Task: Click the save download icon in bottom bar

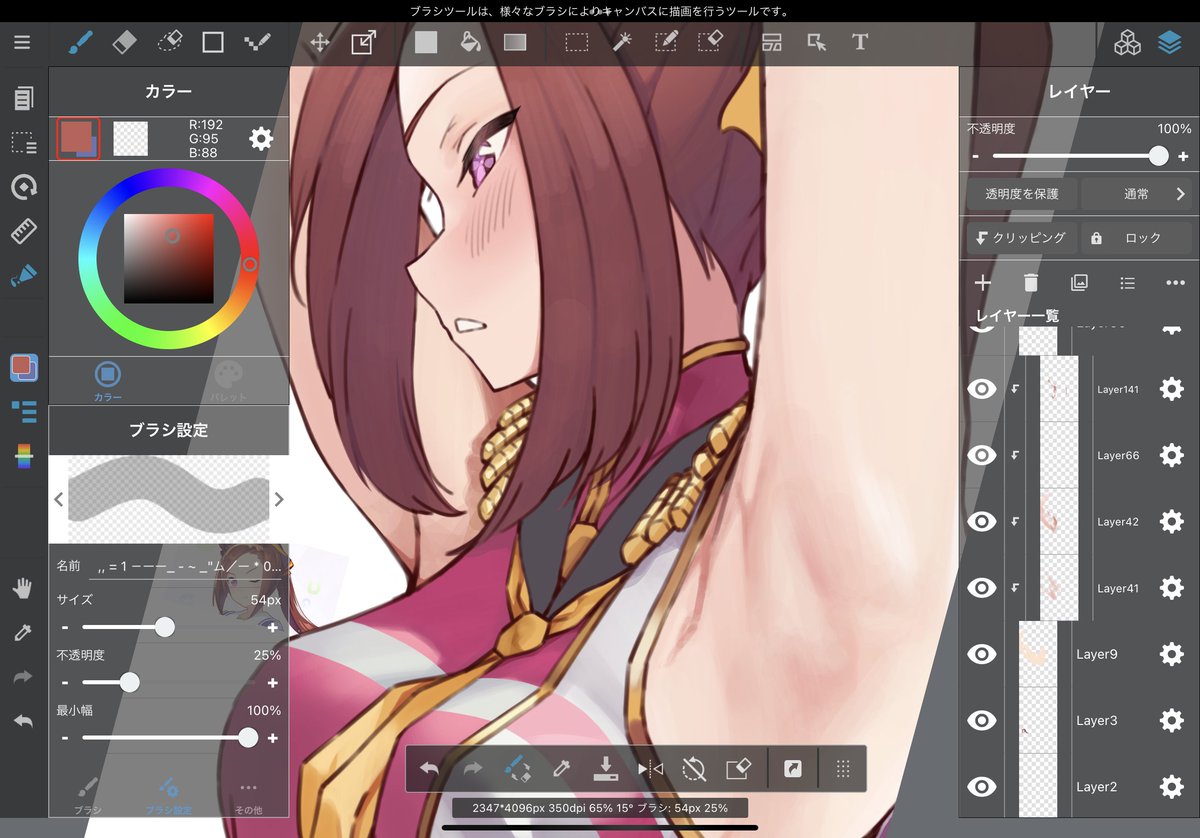Action: click(605, 768)
